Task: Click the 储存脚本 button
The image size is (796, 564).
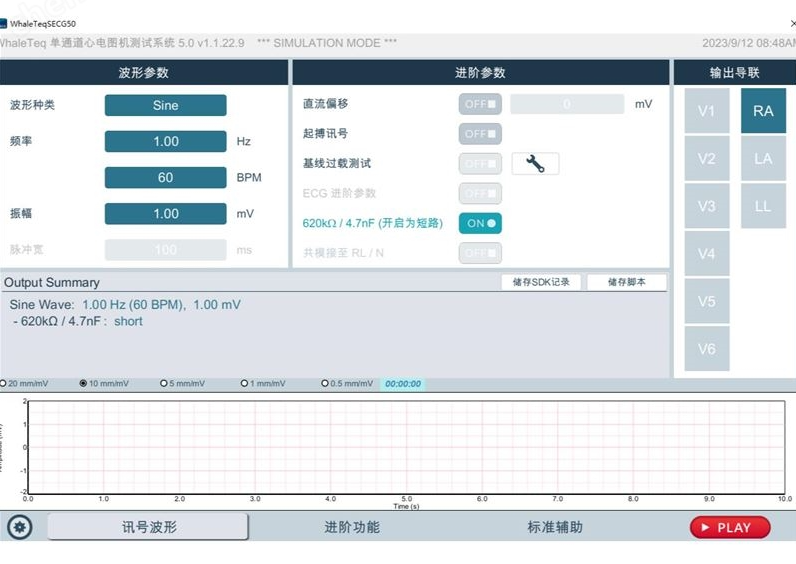Action: [626, 283]
